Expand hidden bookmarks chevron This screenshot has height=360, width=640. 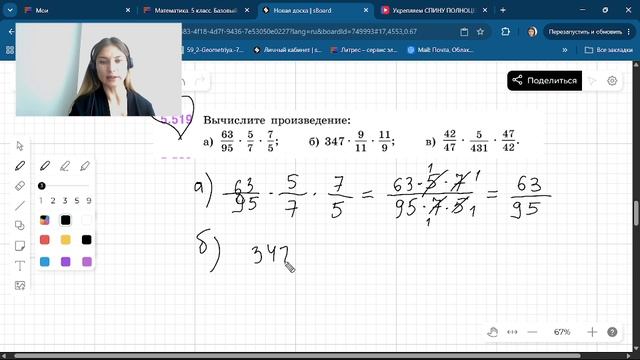pyautogui.click(x=565, y=50)
